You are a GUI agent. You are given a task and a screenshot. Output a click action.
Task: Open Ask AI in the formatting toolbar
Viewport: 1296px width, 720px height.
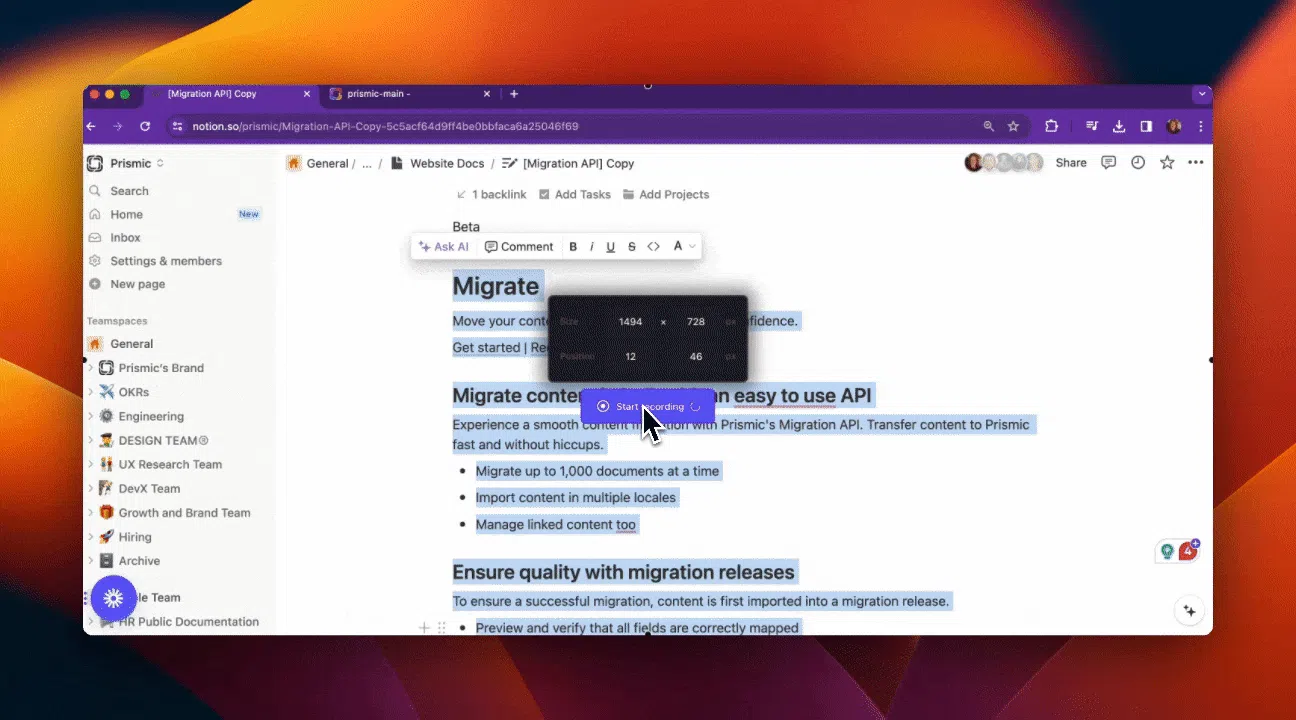coord(443,246)
